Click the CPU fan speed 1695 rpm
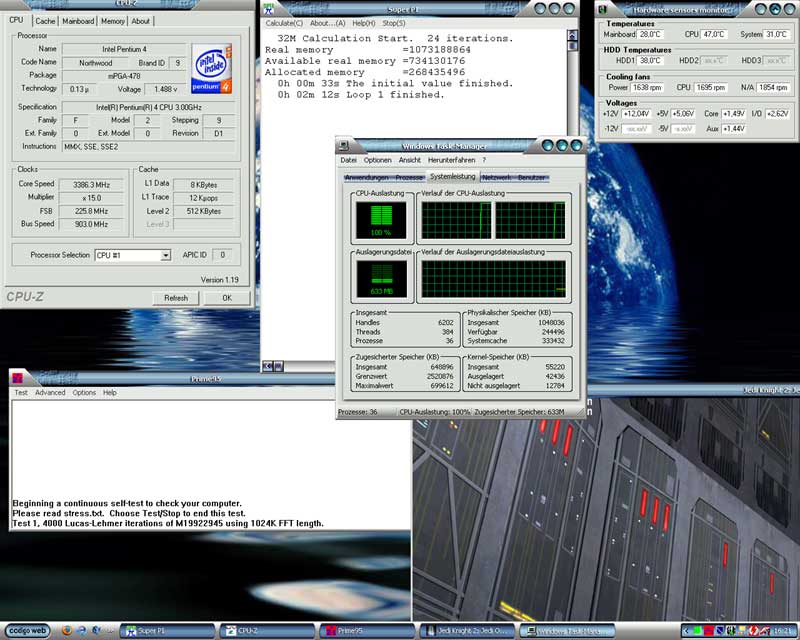This screenshot has height=640, width=800. [711, 87]
